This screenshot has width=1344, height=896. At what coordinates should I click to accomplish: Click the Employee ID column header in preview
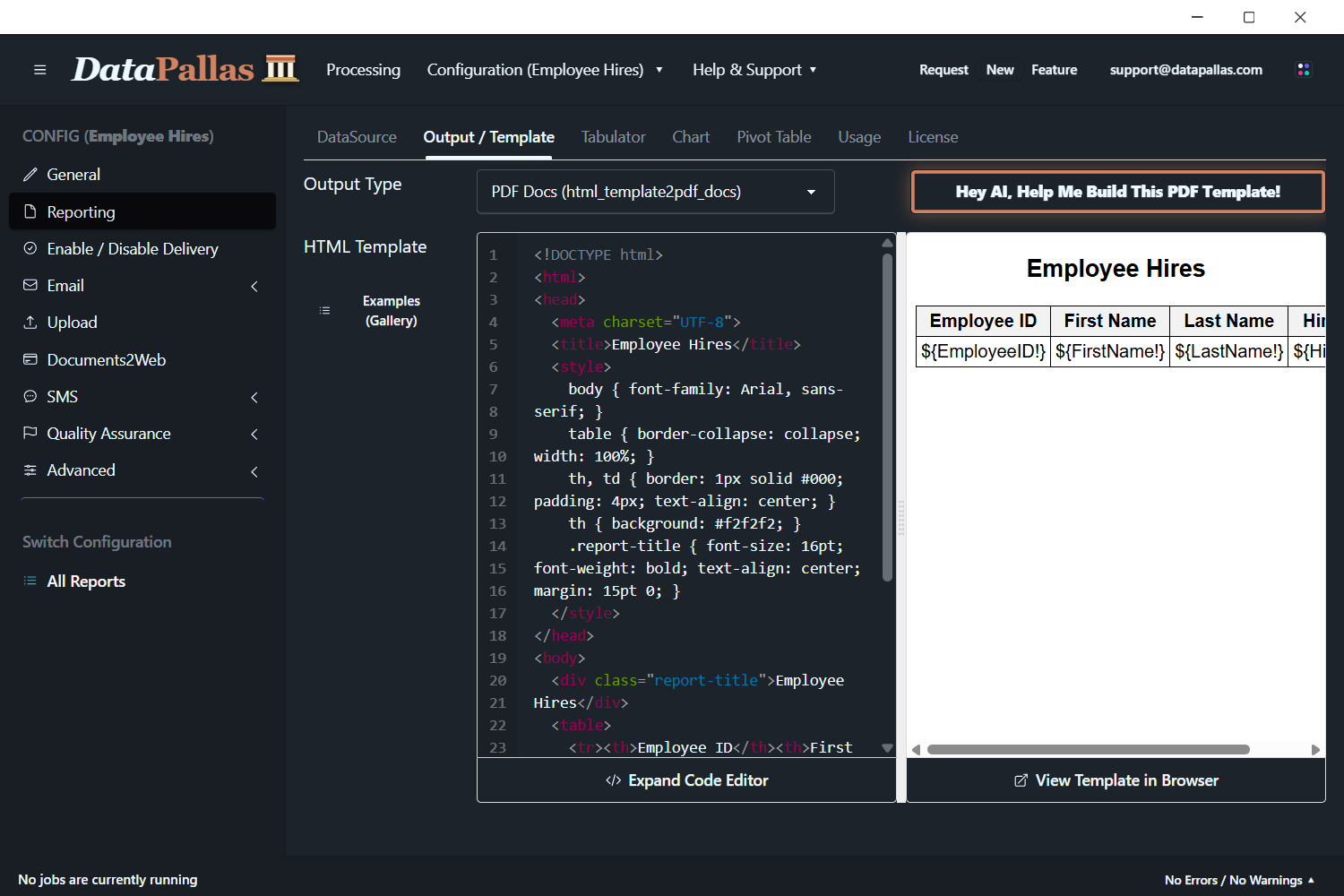983,321
